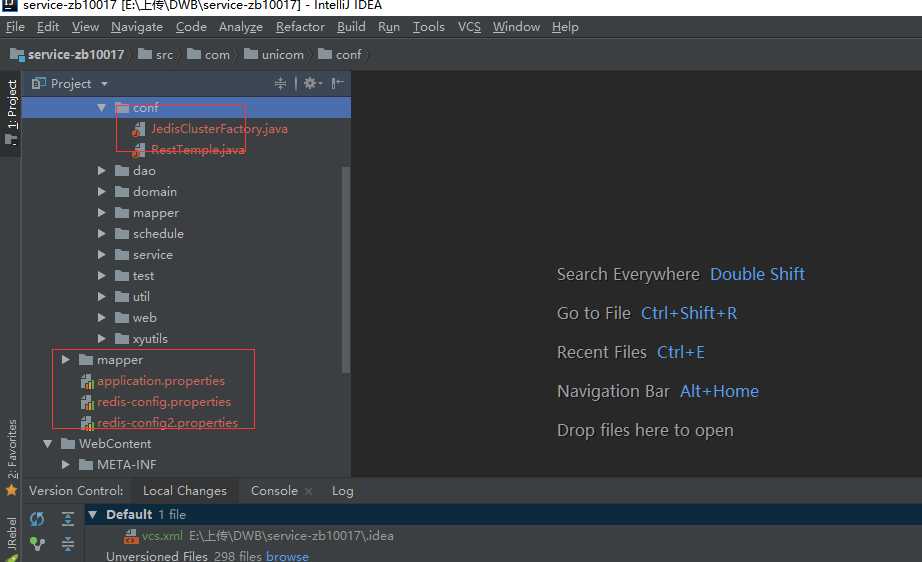Click JedisClusterFactory.java file icon
The height and width of the screenshot is (562, 922).
139,129
